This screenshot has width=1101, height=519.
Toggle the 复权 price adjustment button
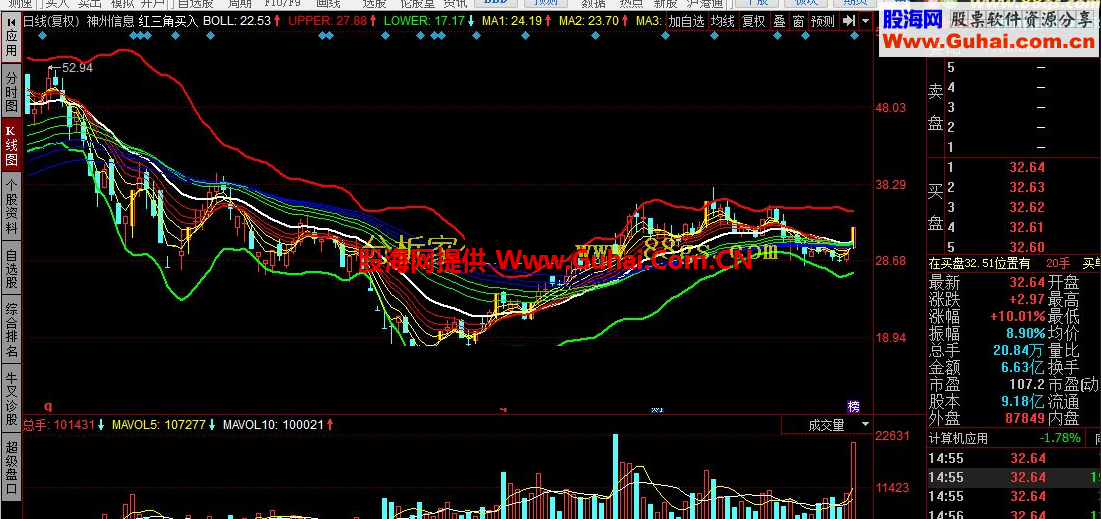pyautogui.click(x=754, y=21)
